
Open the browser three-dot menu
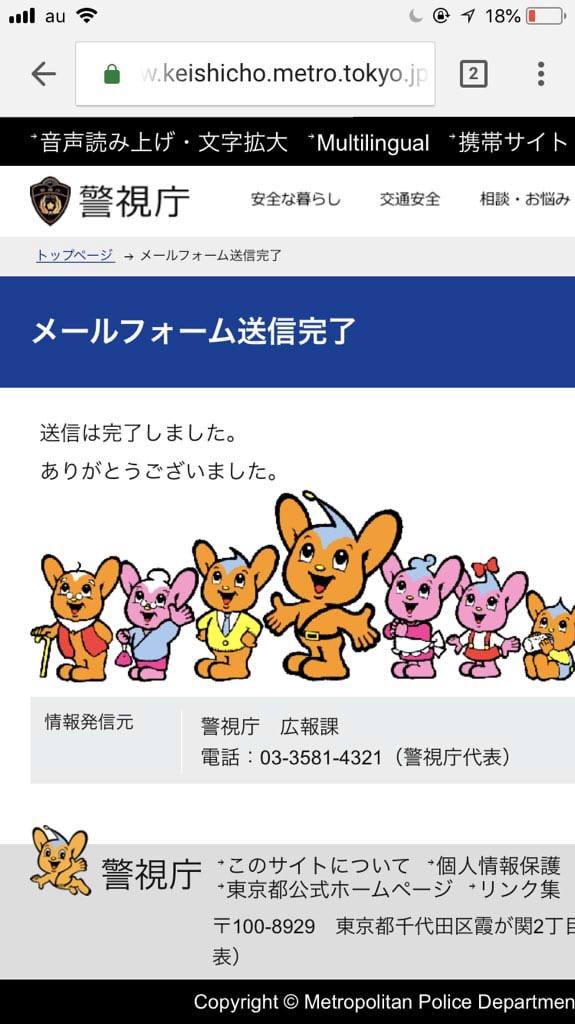click(540, 74)
